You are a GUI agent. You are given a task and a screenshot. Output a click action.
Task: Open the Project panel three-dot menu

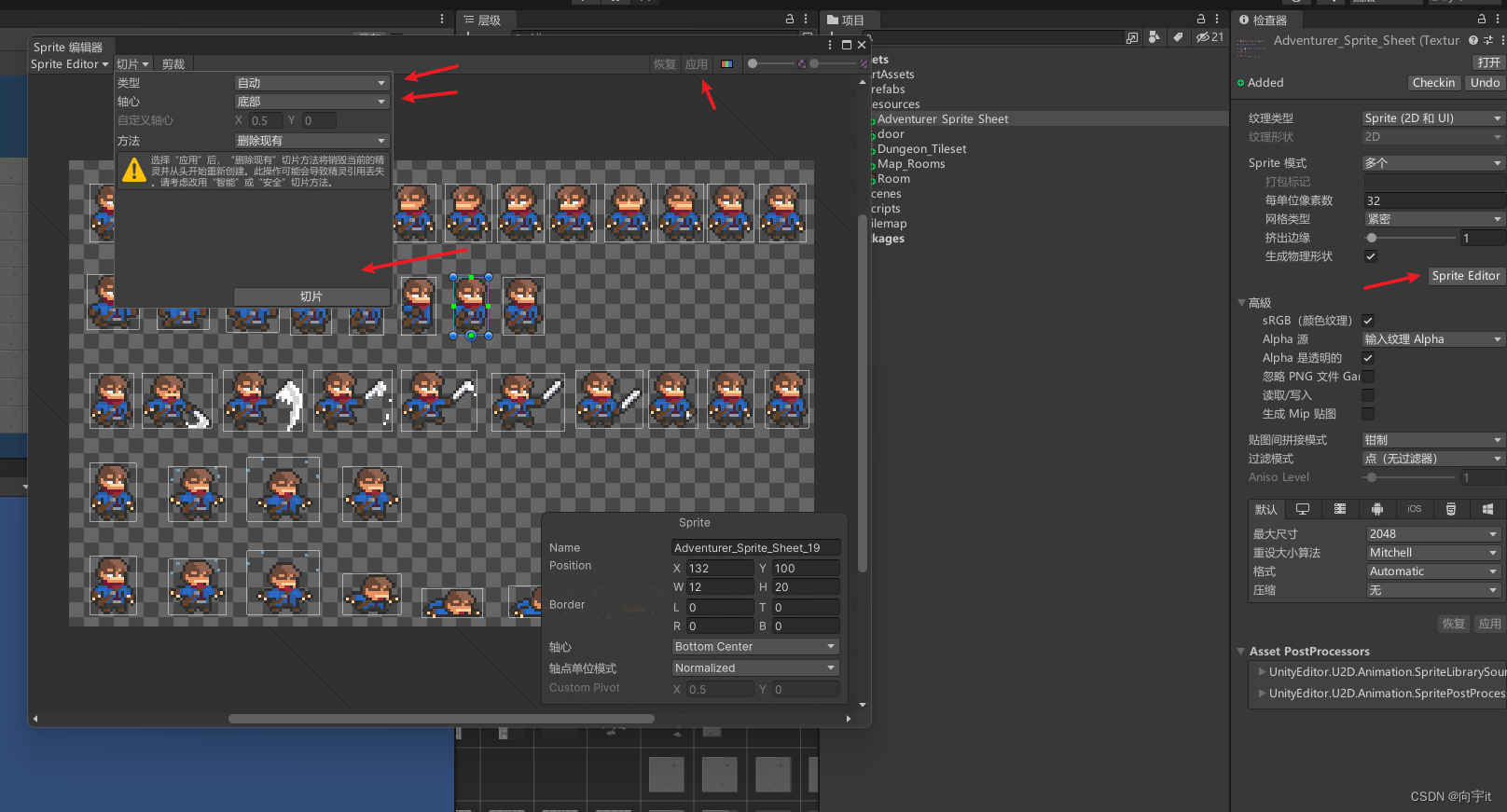(1217, 19)
